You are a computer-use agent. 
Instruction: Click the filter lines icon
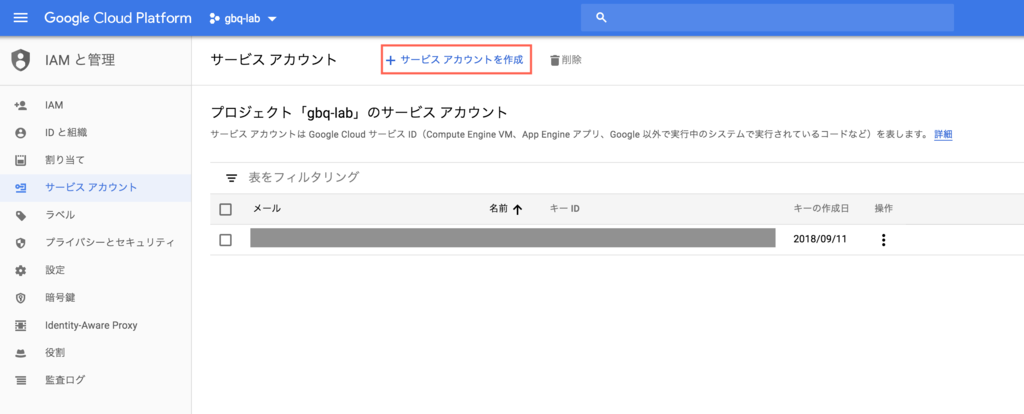click(x=231, y=178)
